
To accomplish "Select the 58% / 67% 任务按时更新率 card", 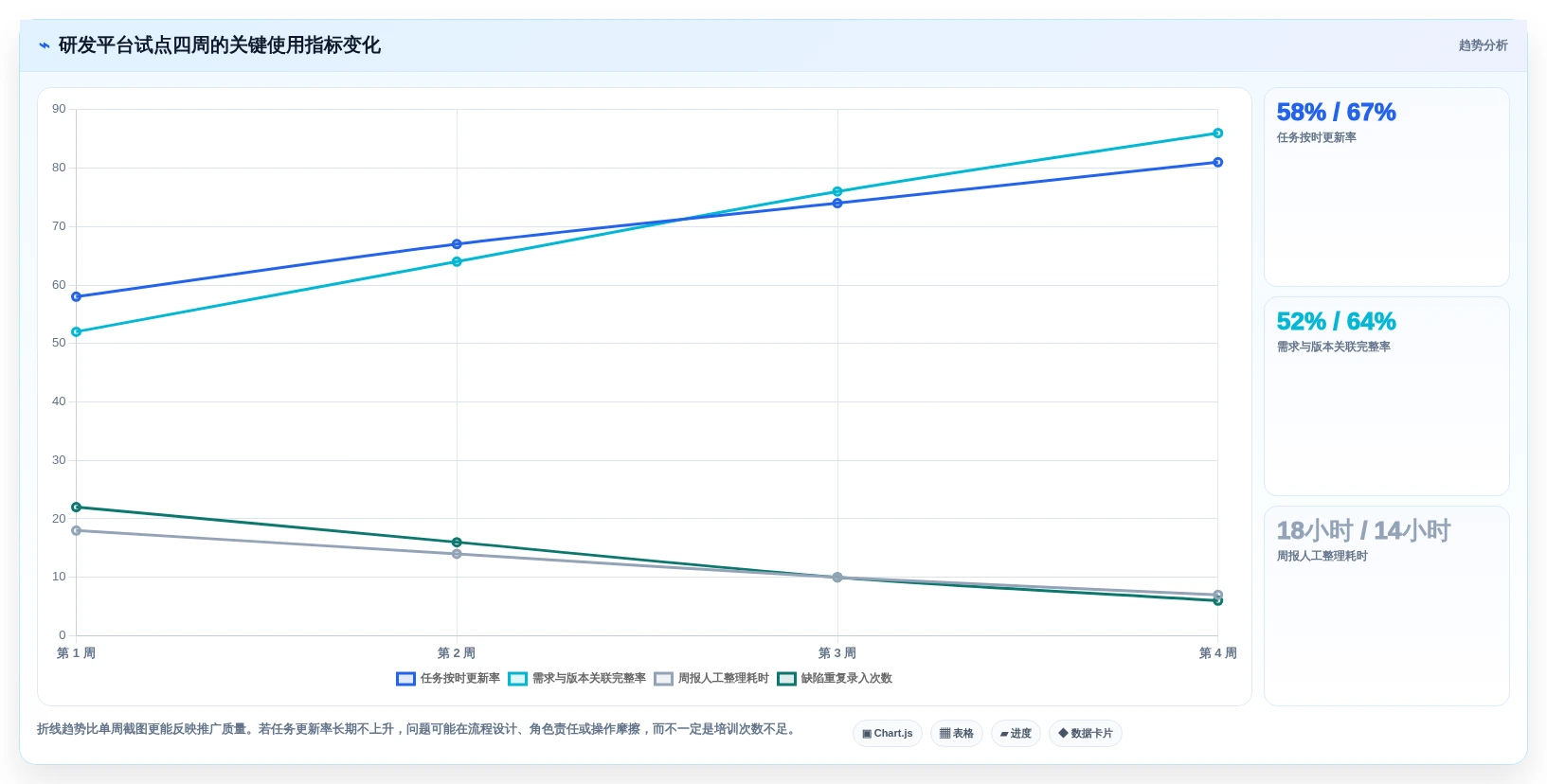I will (1386, 187).
